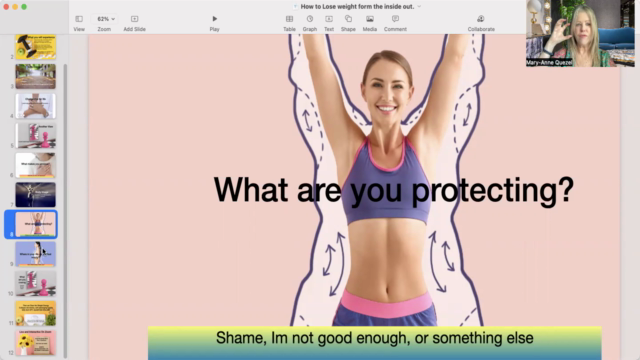Select slide 9 purple thumbnail
This screenshot has width=640, height=360.
[36, 254]
